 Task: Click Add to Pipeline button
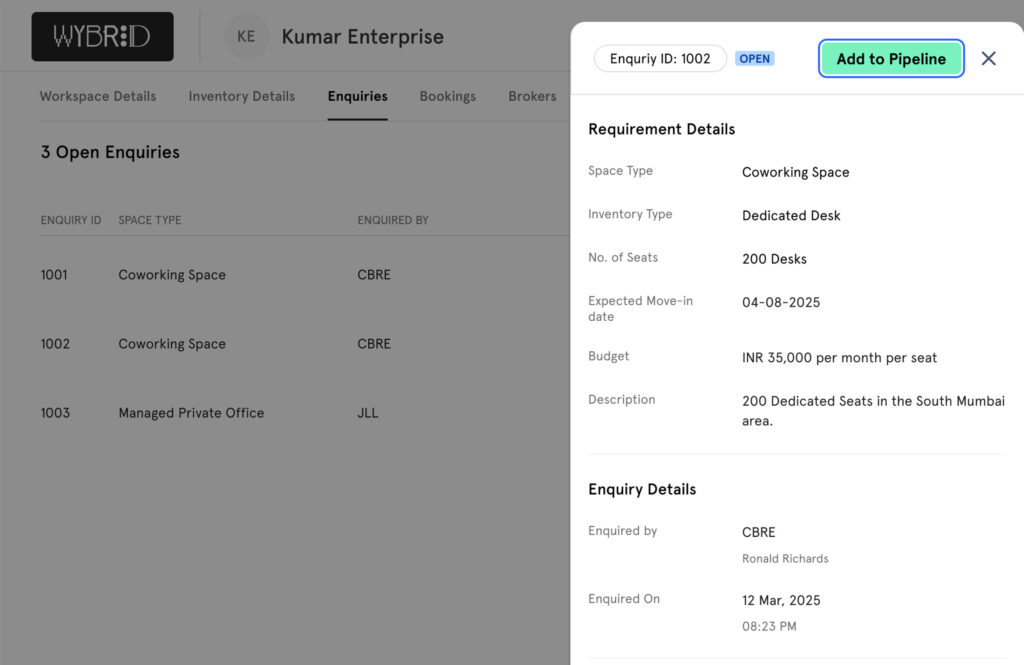click(x=890, y=59)
